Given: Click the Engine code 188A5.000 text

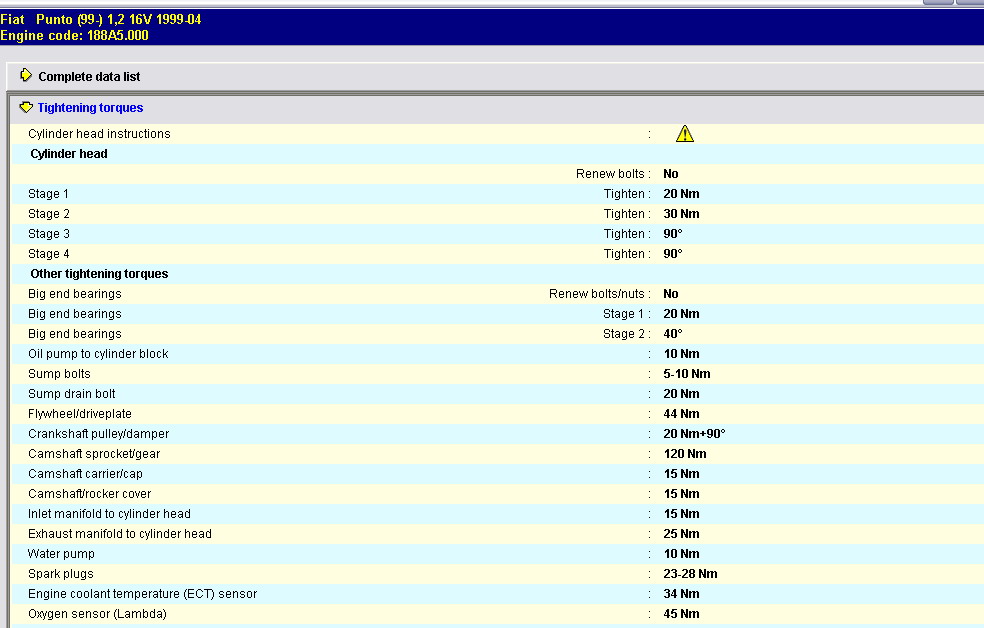Looking at the screenshot, I should [x=74, y=35].
